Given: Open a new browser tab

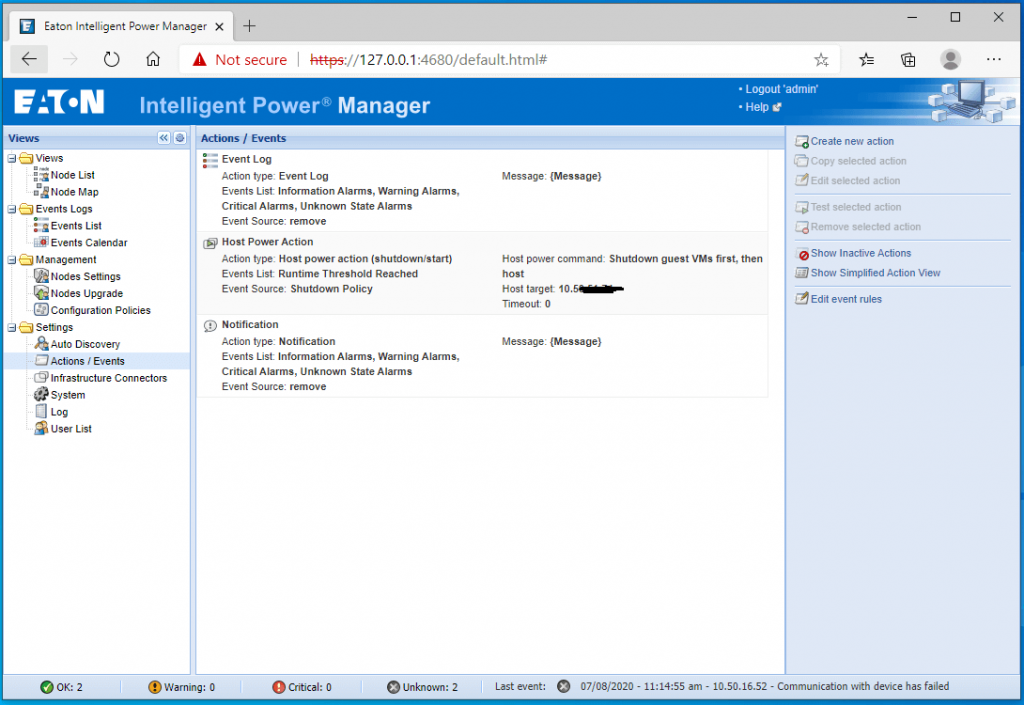Looking at the screenshot, I should [249, 26].
